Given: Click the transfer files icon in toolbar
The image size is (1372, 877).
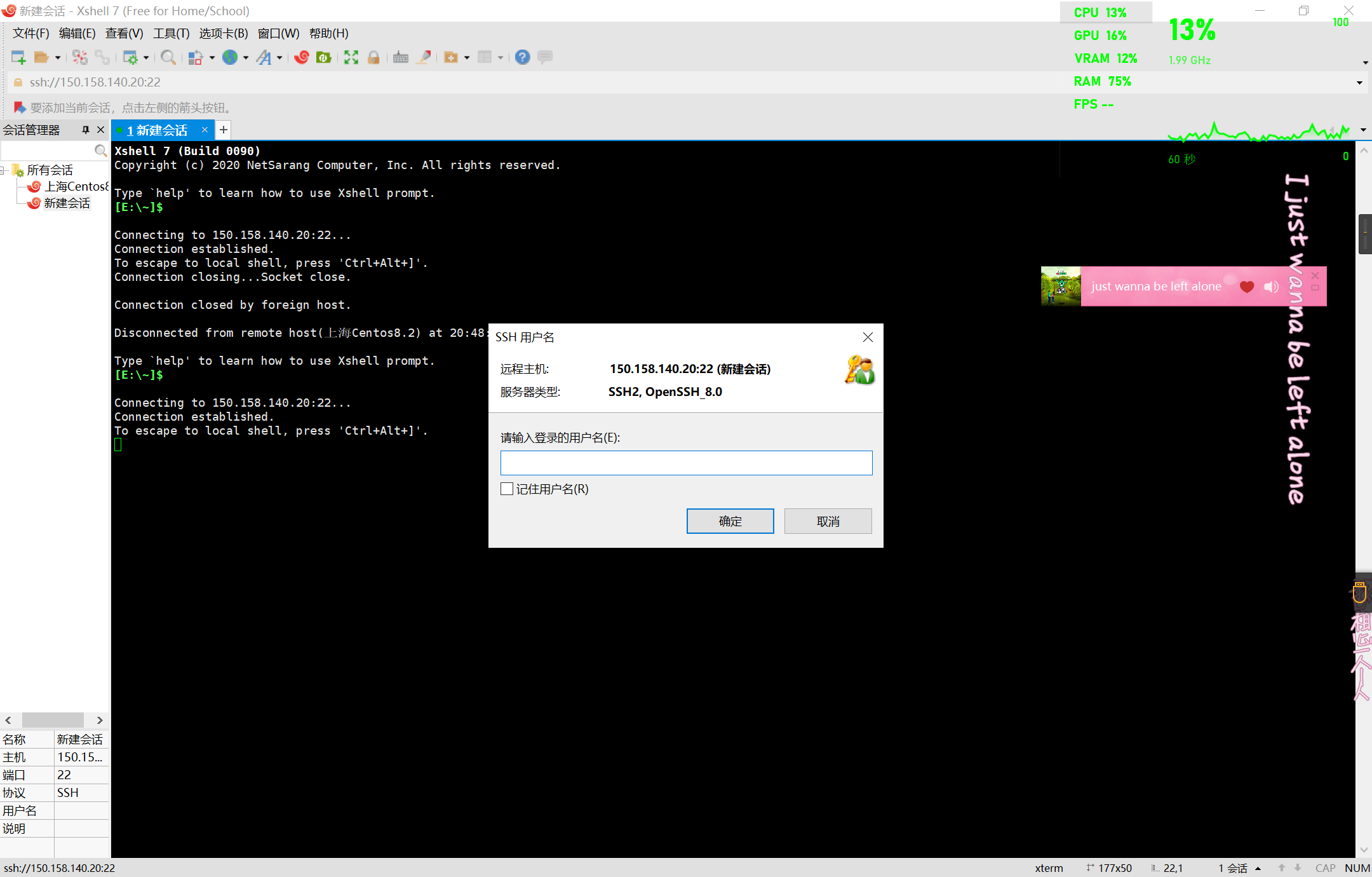Looking at the screenshot, I should point(324,57).
